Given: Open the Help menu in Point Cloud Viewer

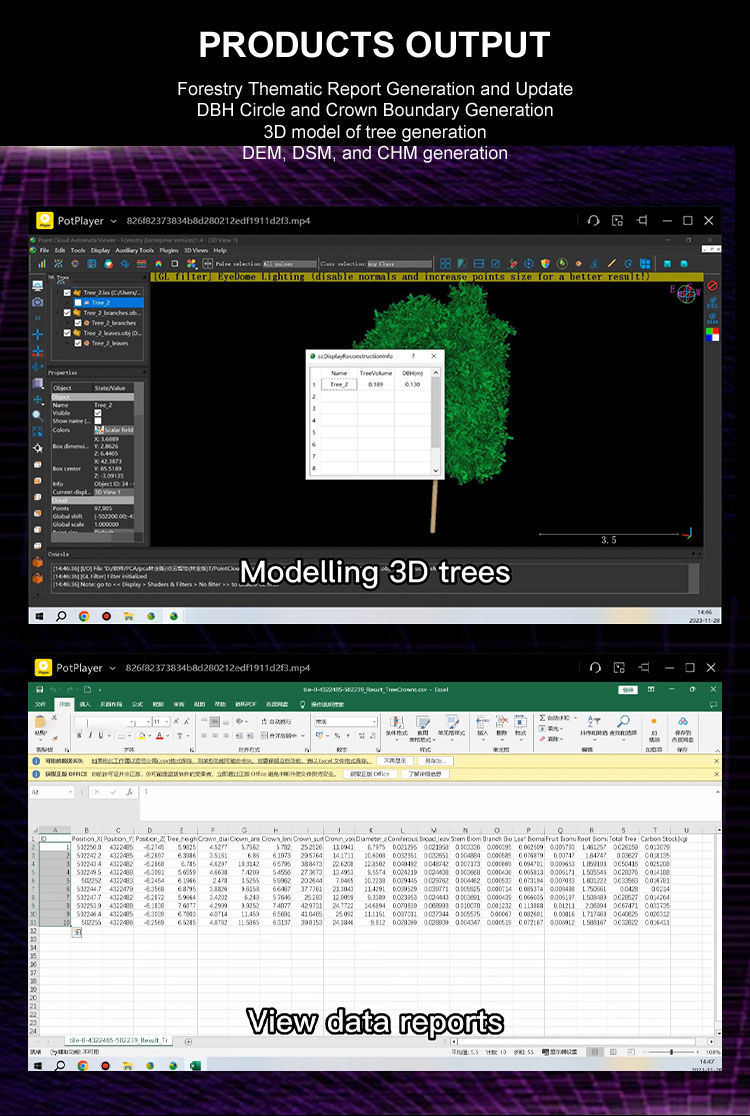Looking at the screenshot, I should [x=220, y=251].
